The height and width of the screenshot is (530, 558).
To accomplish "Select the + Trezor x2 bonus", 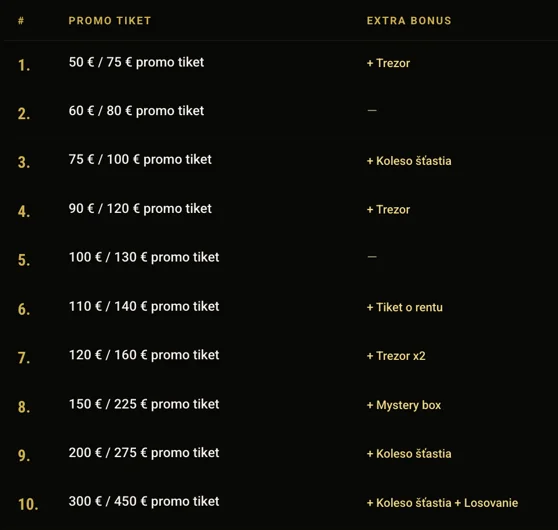I will point(396,356).
